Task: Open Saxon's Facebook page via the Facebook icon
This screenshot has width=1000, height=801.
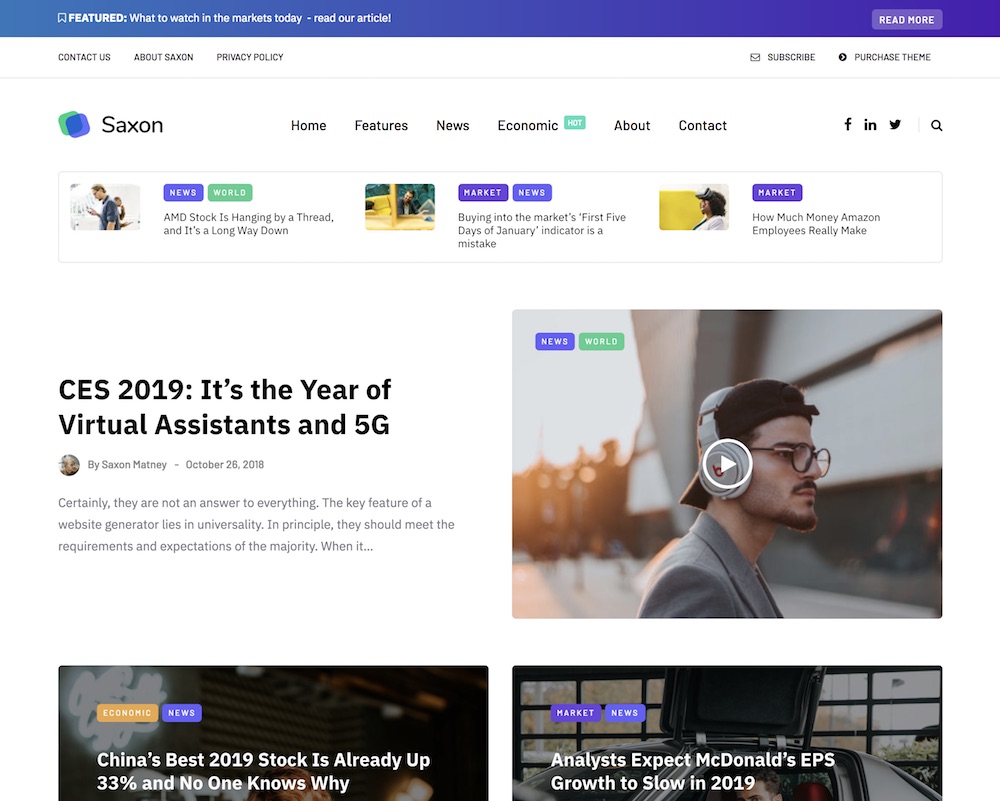Action: tap(847, 124)
